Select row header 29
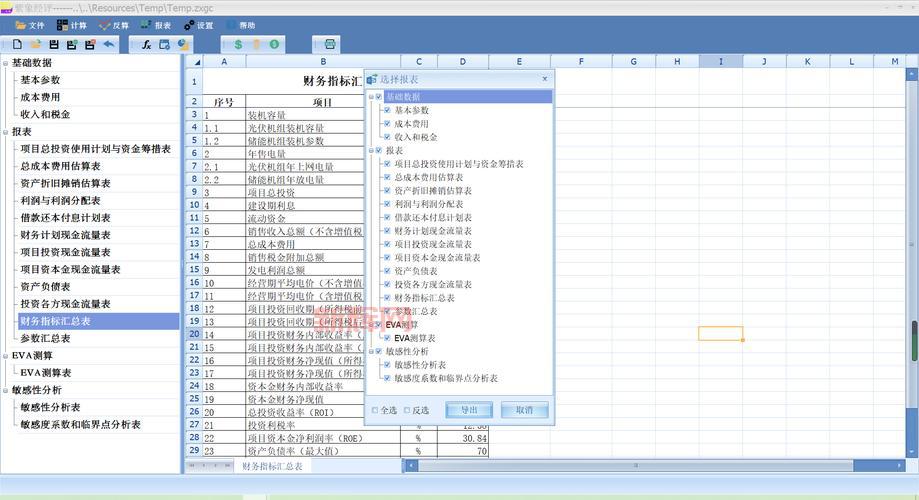The image size is (919, 500). [x=195, y=451]
